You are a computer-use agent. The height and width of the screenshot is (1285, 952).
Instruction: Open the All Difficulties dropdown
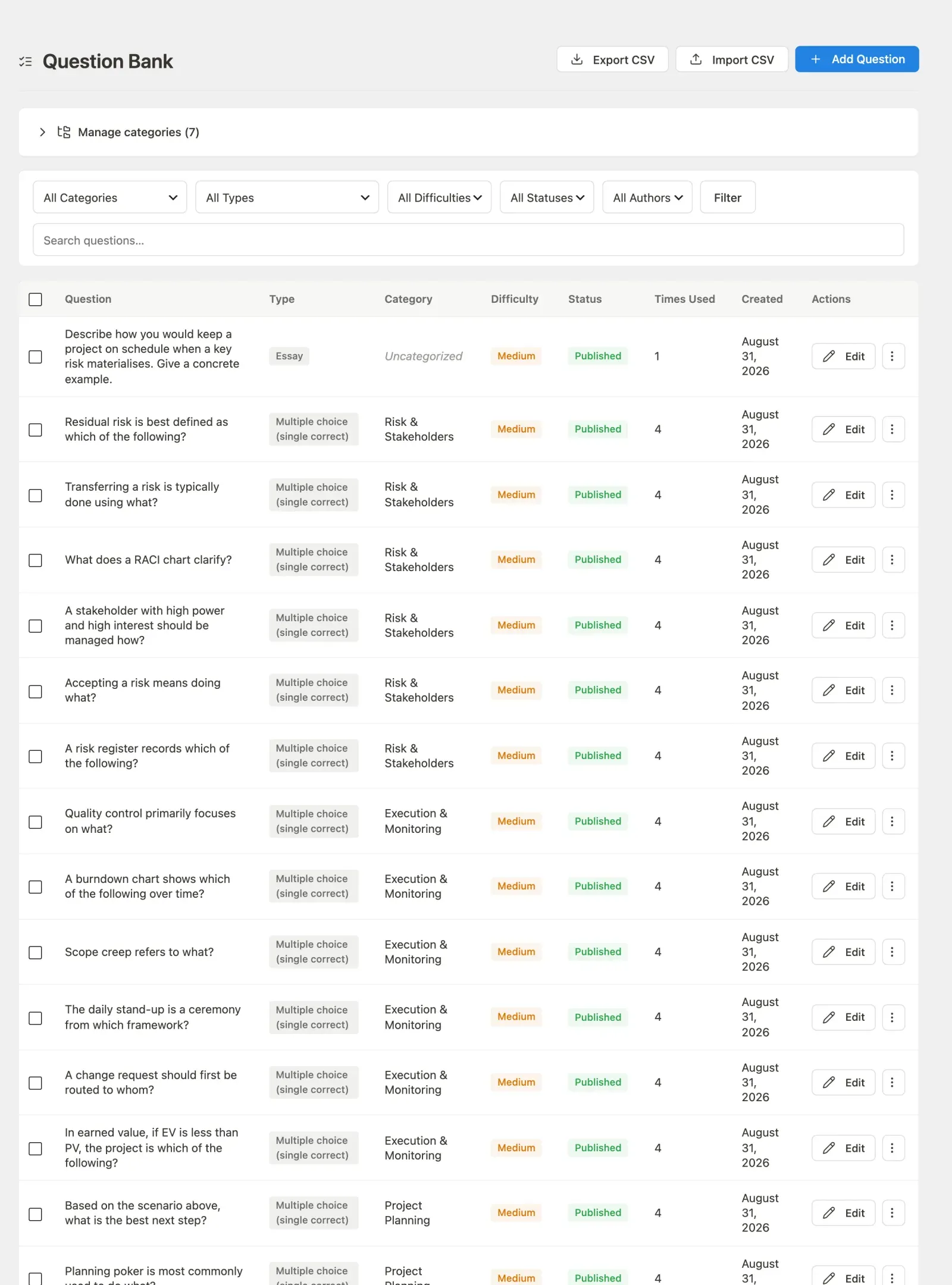coord(440,198)
